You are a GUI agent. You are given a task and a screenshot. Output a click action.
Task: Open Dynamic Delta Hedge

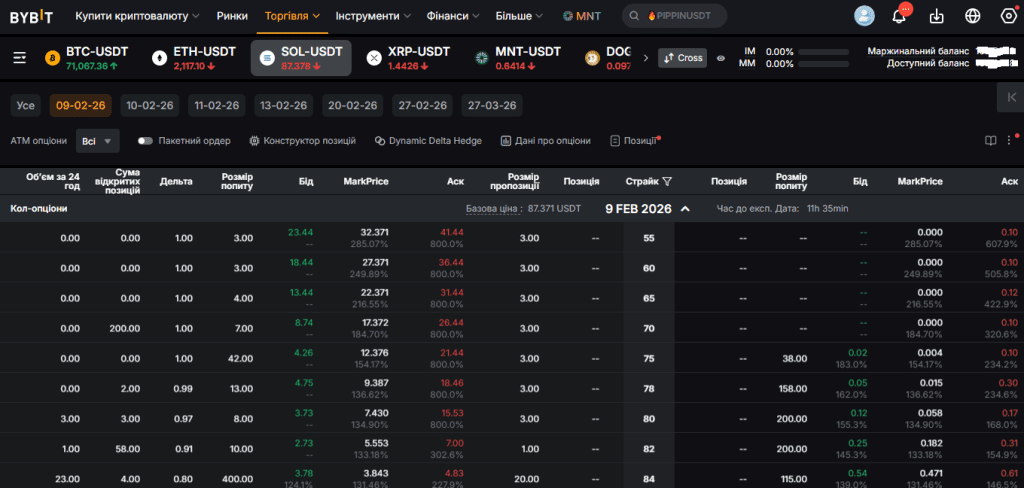pos(428,140)
